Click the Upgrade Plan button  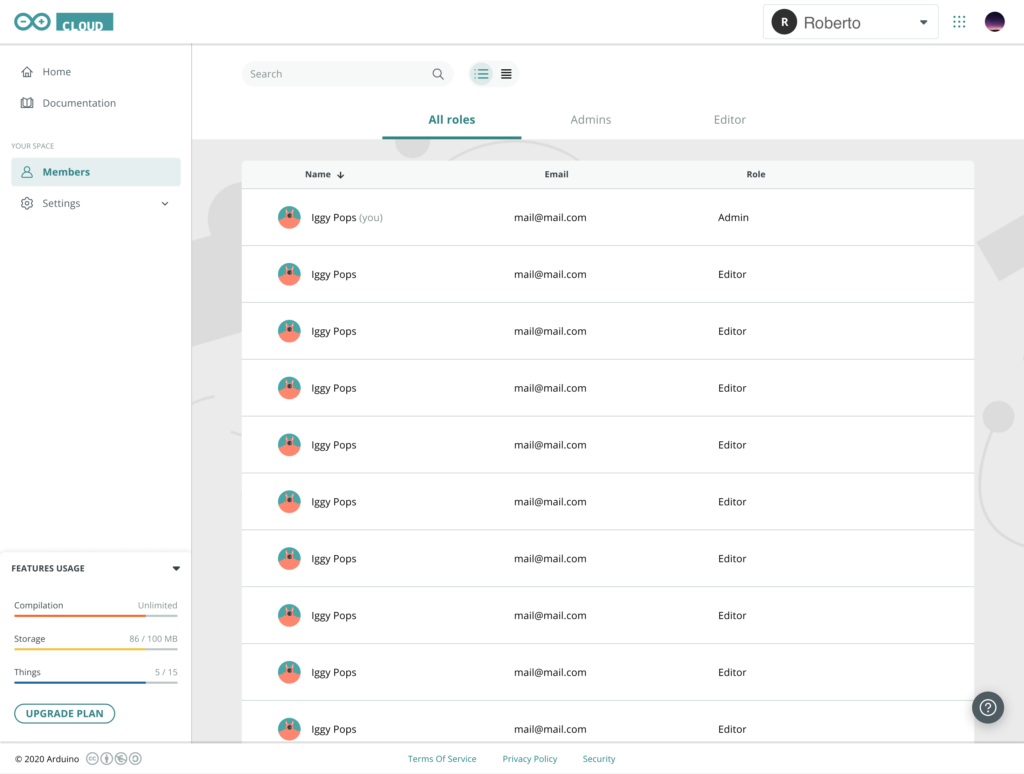click(x=64, y=713)
